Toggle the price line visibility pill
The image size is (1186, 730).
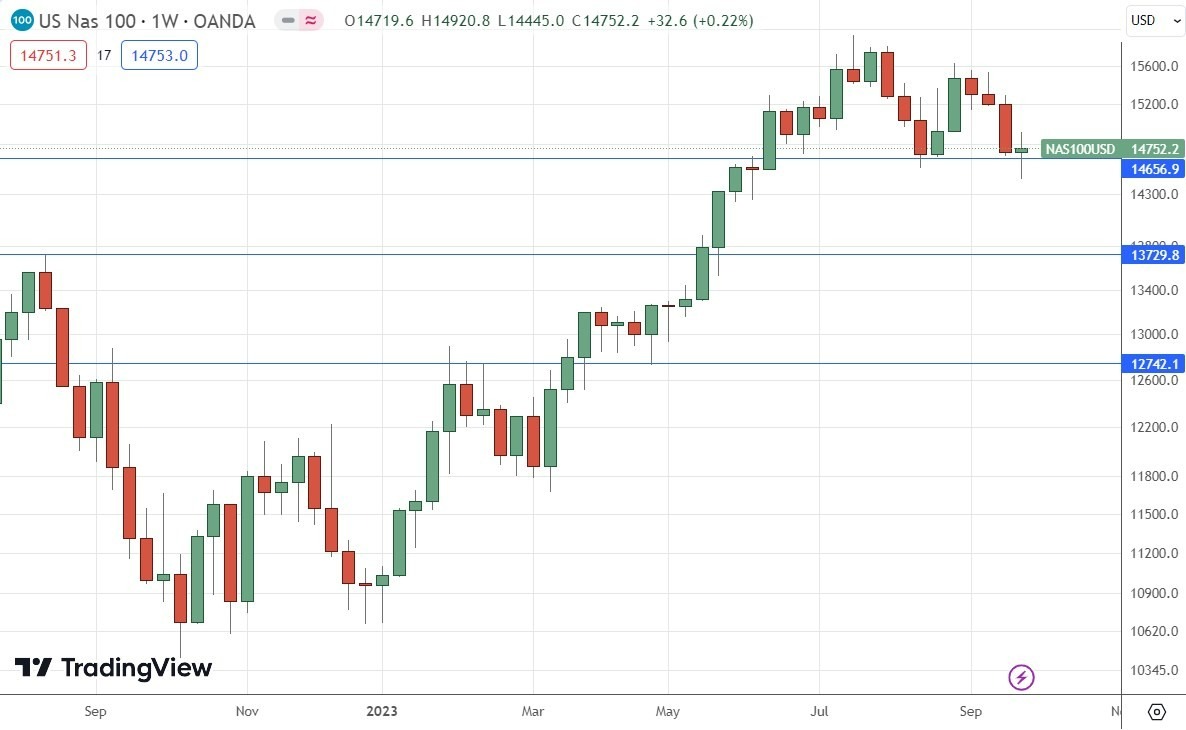click(x=287, y=19)
